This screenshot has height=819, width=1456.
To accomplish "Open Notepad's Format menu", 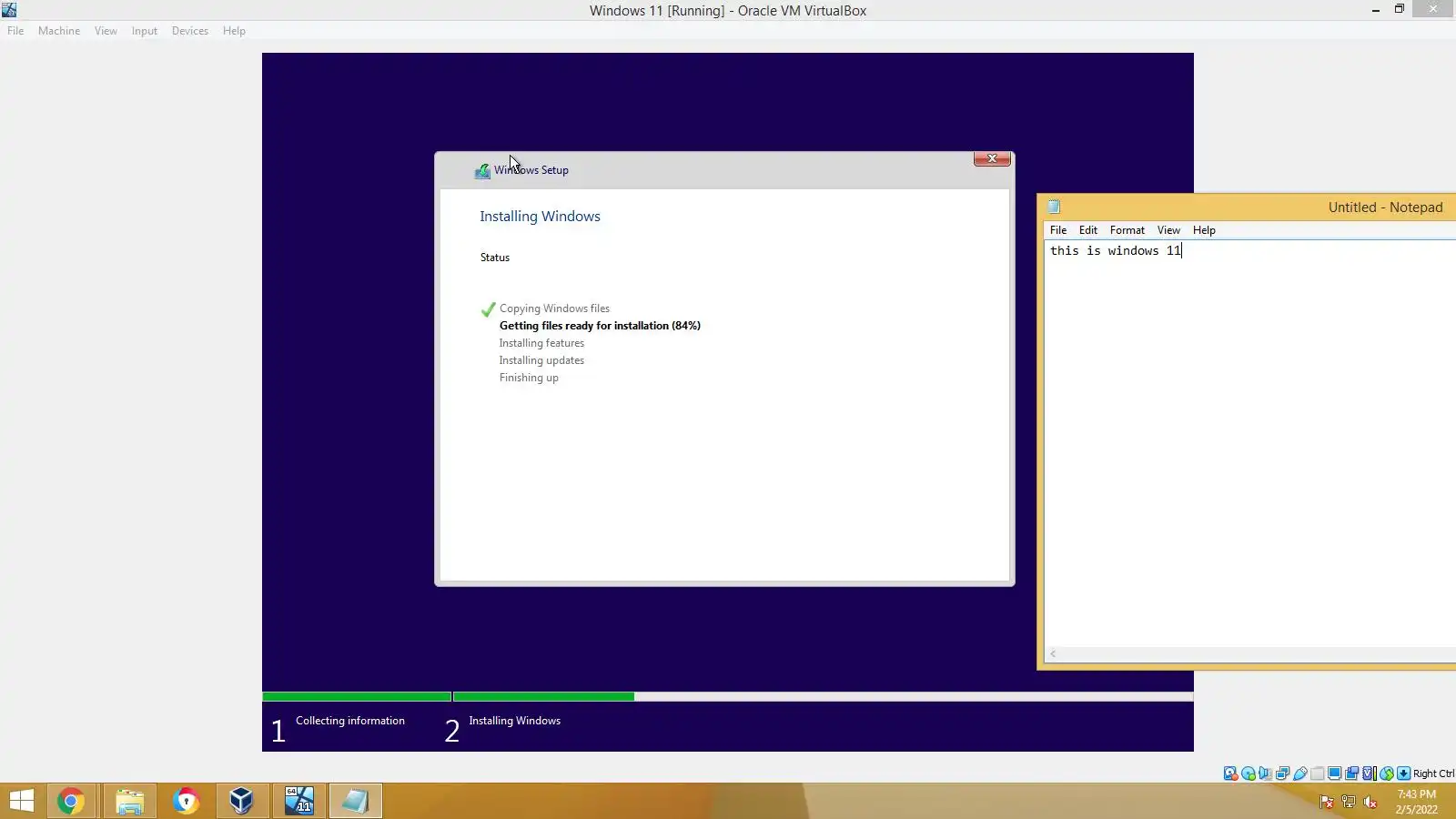I will coord(1127,230).
